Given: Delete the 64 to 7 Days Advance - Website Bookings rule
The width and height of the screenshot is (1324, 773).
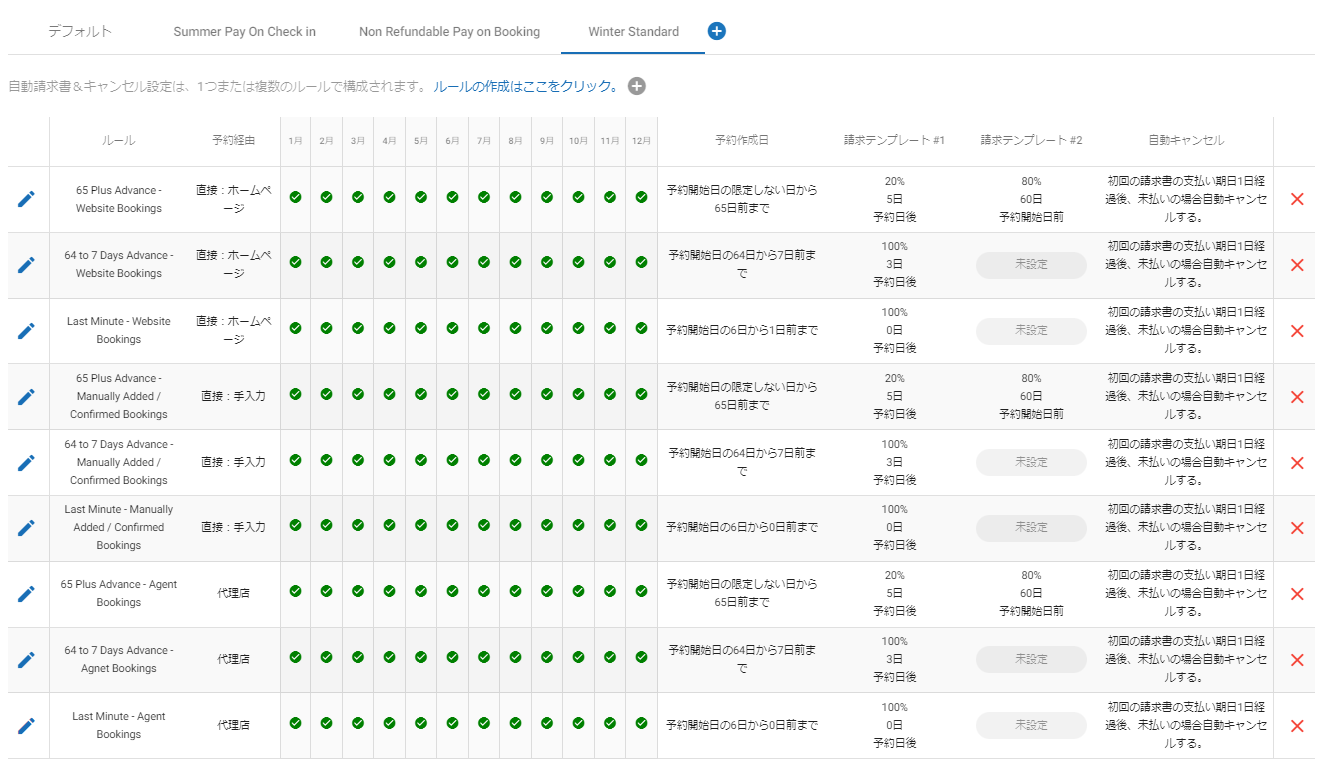Looking at the screenshot, I should click(x=1297, y=265).
